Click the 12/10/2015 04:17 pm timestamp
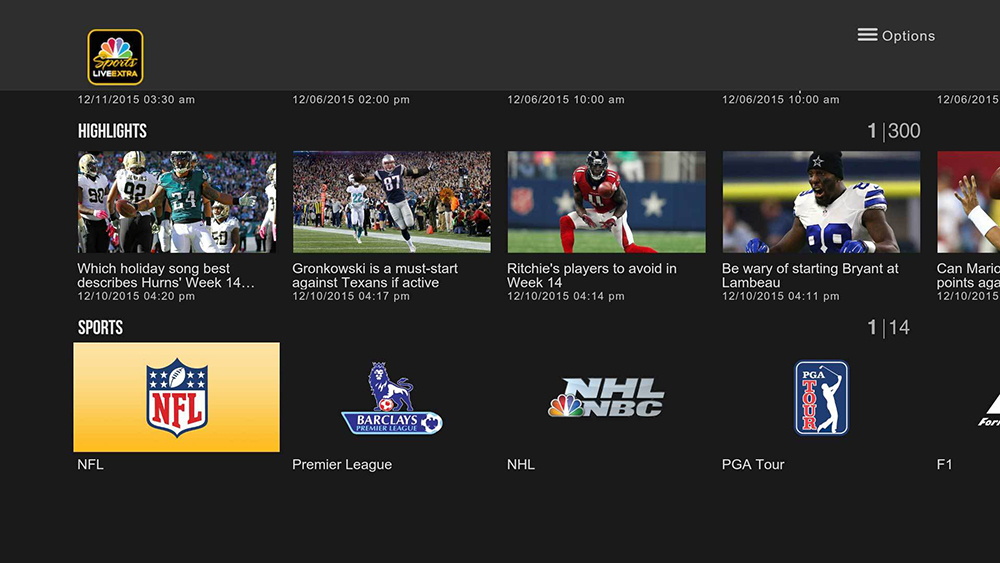Viewport: 1000px width, 563px height. pos(351,296)
